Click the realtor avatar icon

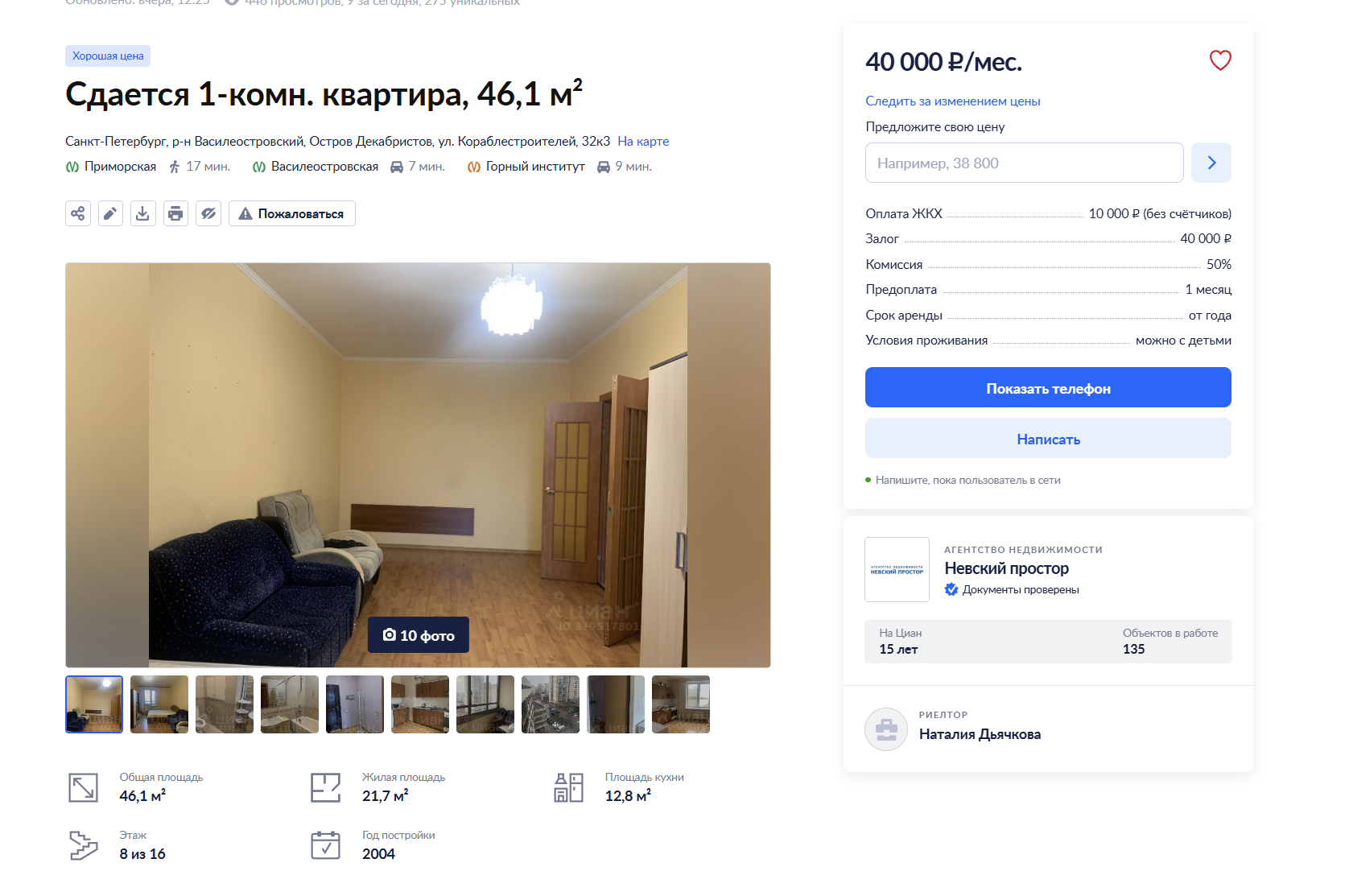coord(886,729)
